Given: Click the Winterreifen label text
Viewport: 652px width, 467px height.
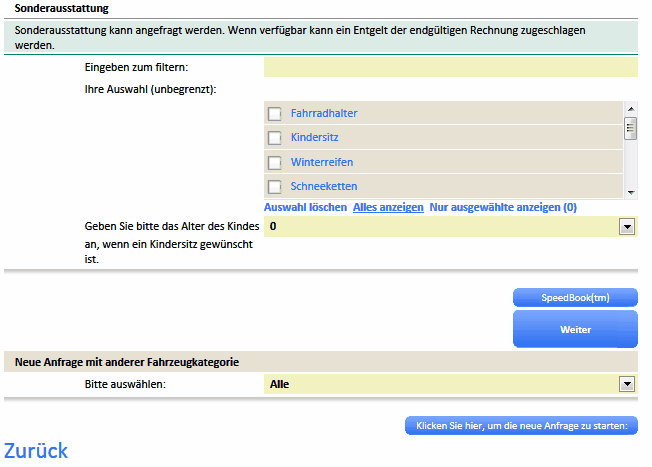Looking at the screenshot, I should point(322,162).
